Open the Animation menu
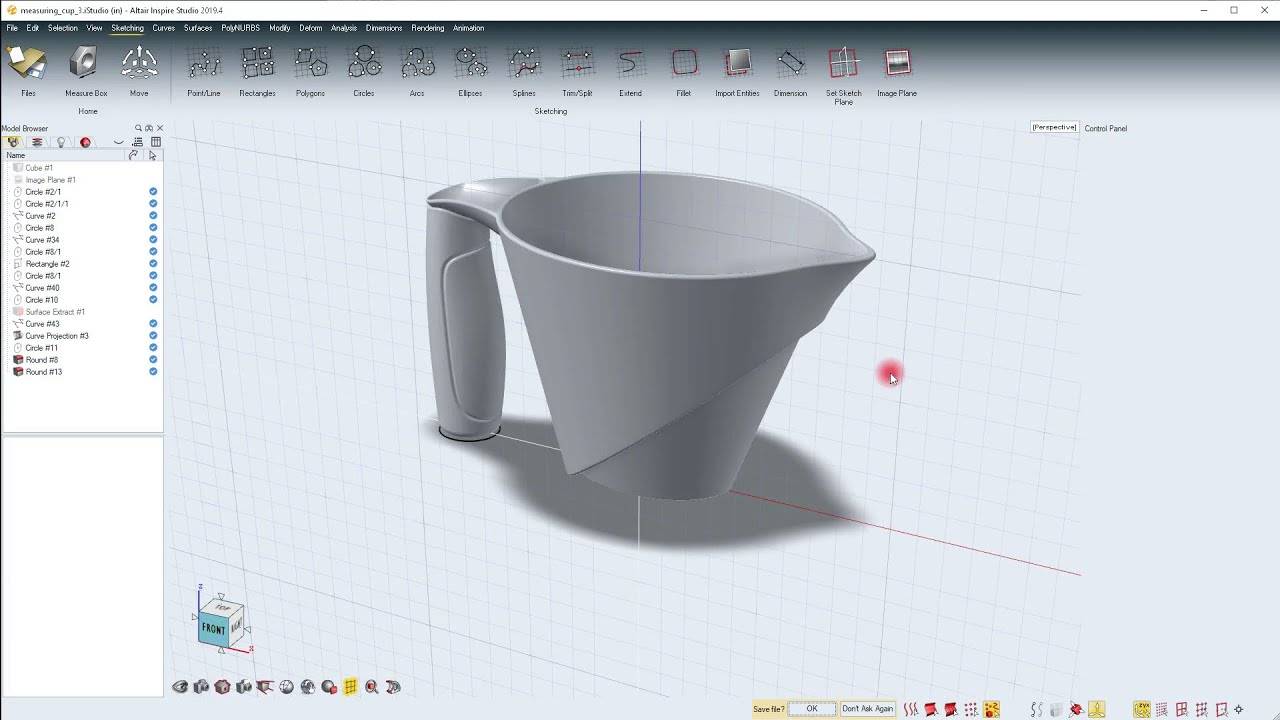 click(469, 28)
